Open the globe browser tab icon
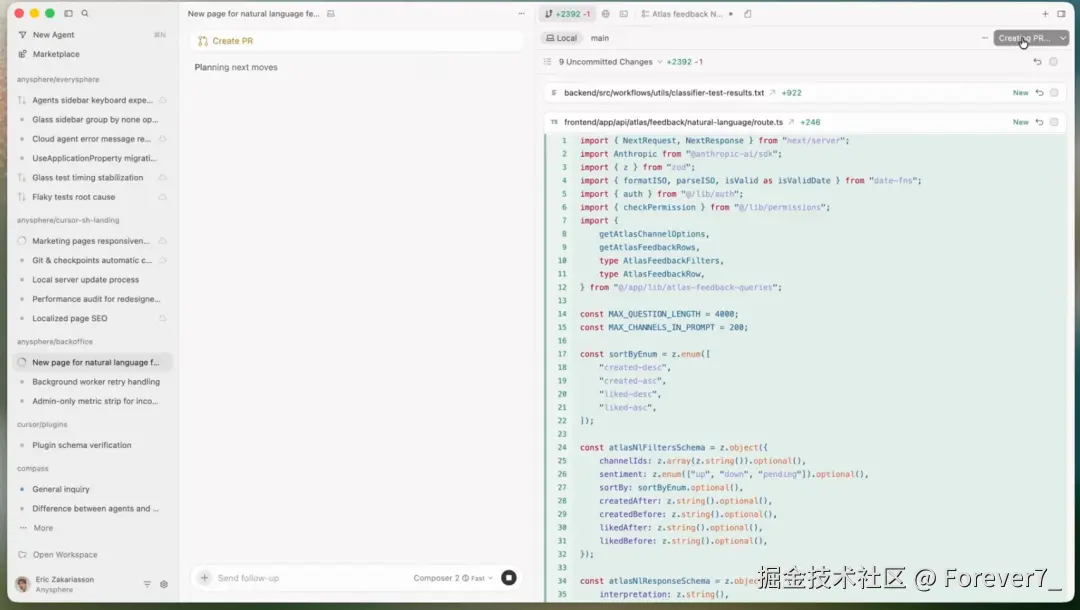The height and width of the screenshot is (610, 1080). (x=605, y=14)
